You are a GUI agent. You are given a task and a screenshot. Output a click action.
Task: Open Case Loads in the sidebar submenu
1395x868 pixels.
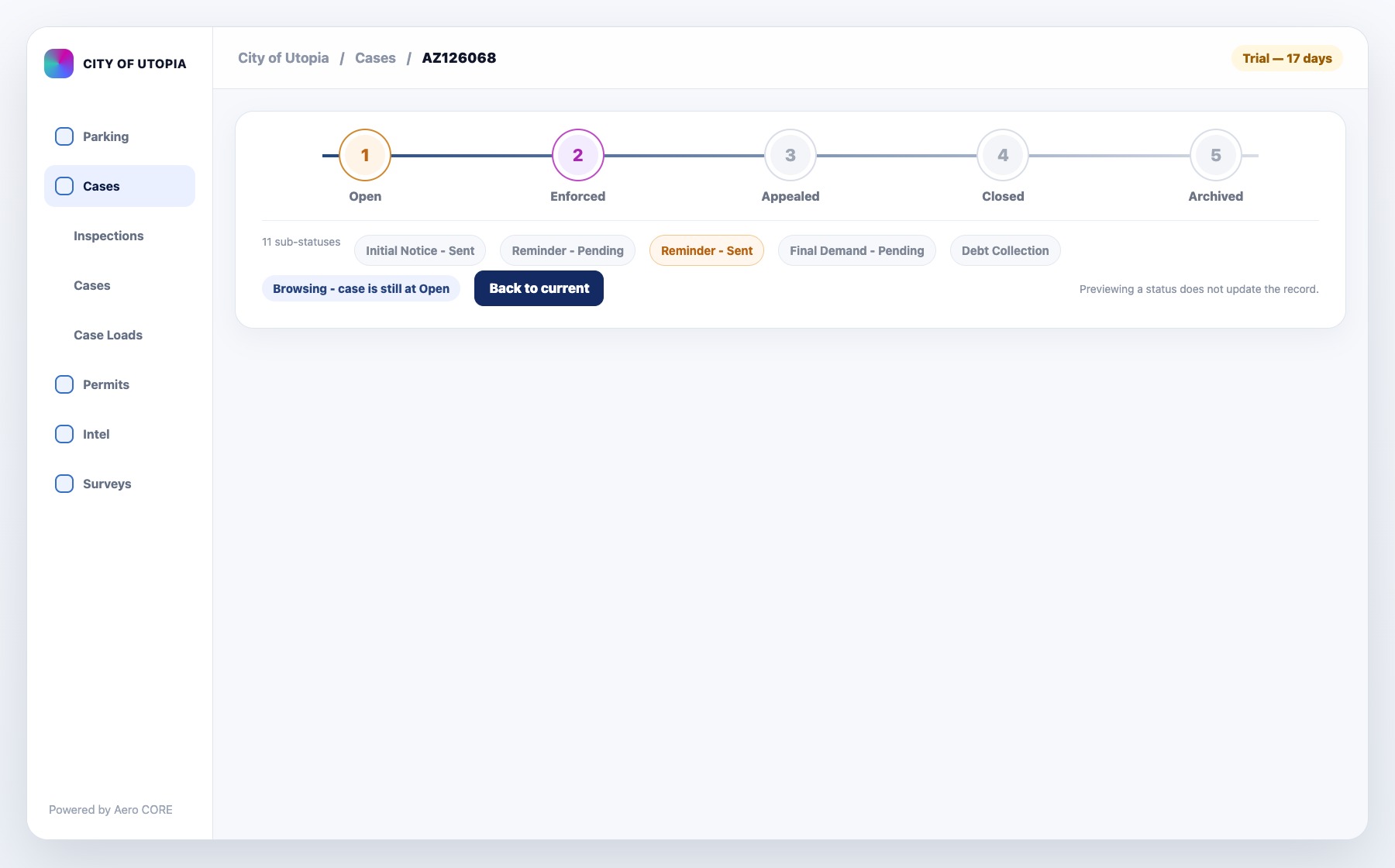[x=108, y=335]
